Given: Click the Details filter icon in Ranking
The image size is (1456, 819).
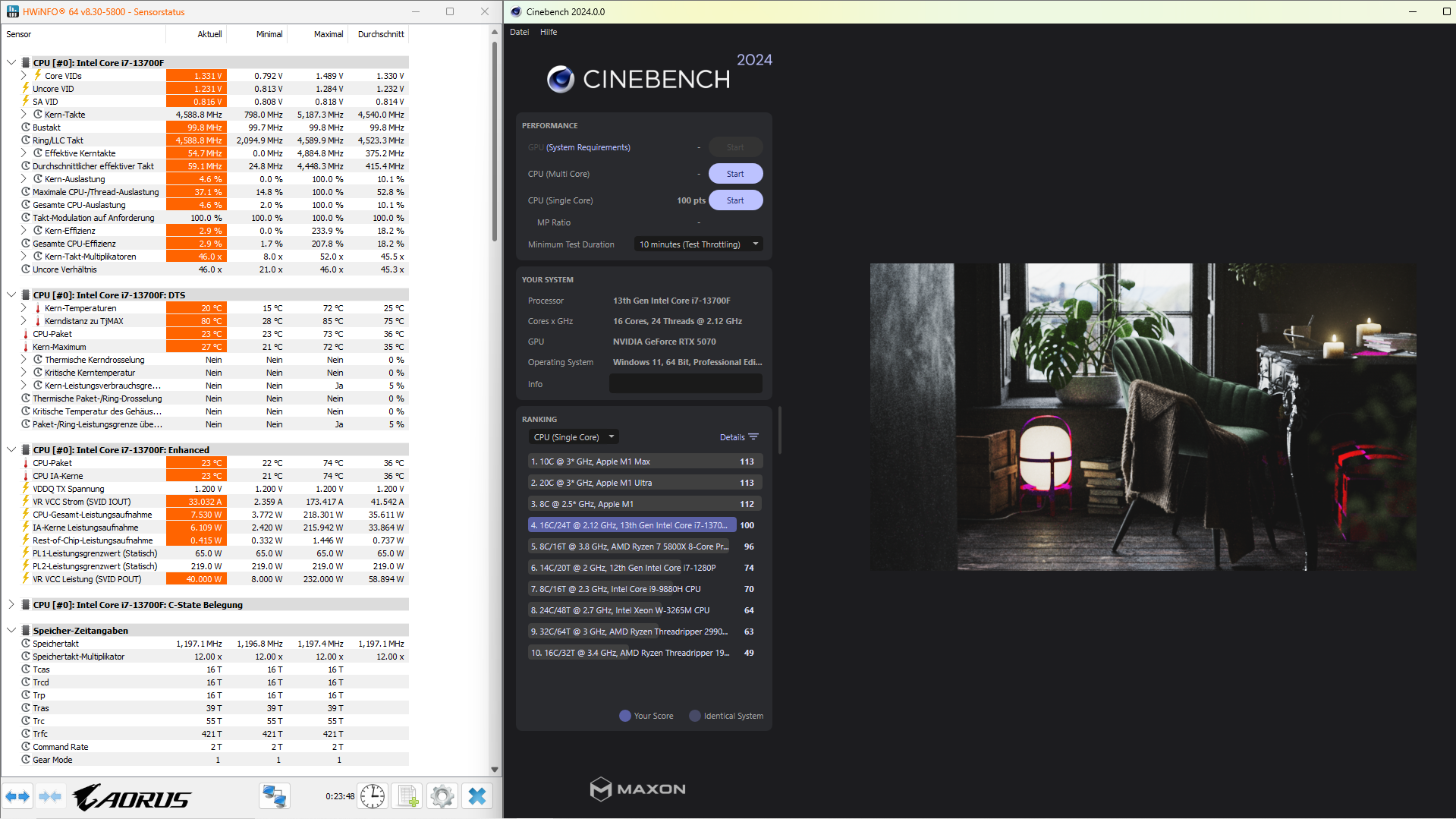Looking at the screenshot, I should pyautogui.click(x=753, y=436).
